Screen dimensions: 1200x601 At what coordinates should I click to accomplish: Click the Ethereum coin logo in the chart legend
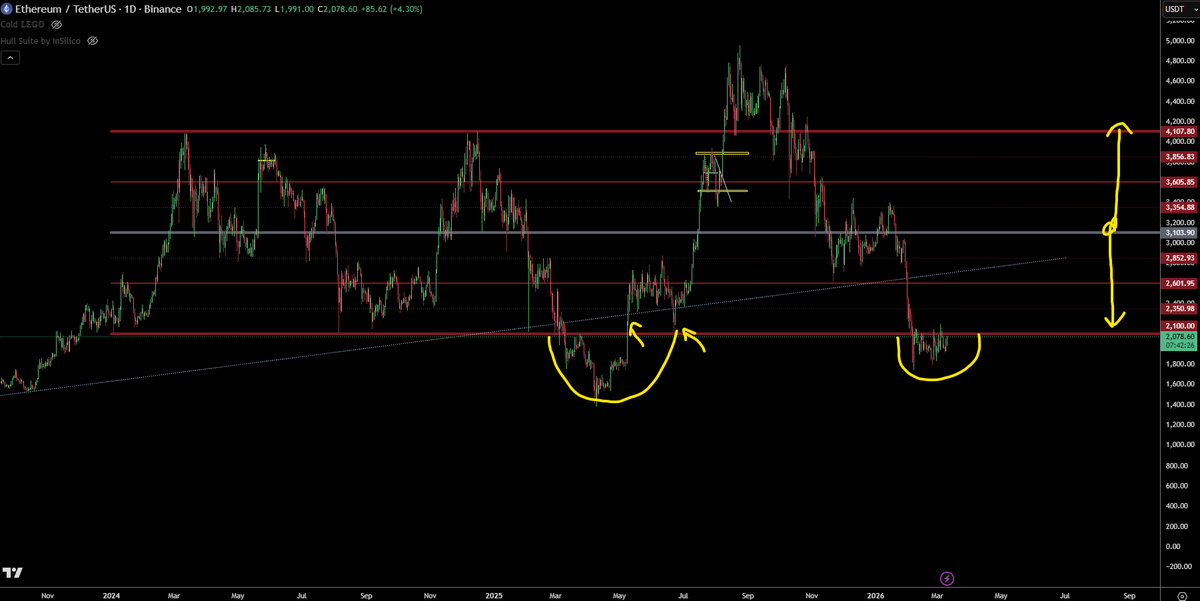tap(8, 9)
